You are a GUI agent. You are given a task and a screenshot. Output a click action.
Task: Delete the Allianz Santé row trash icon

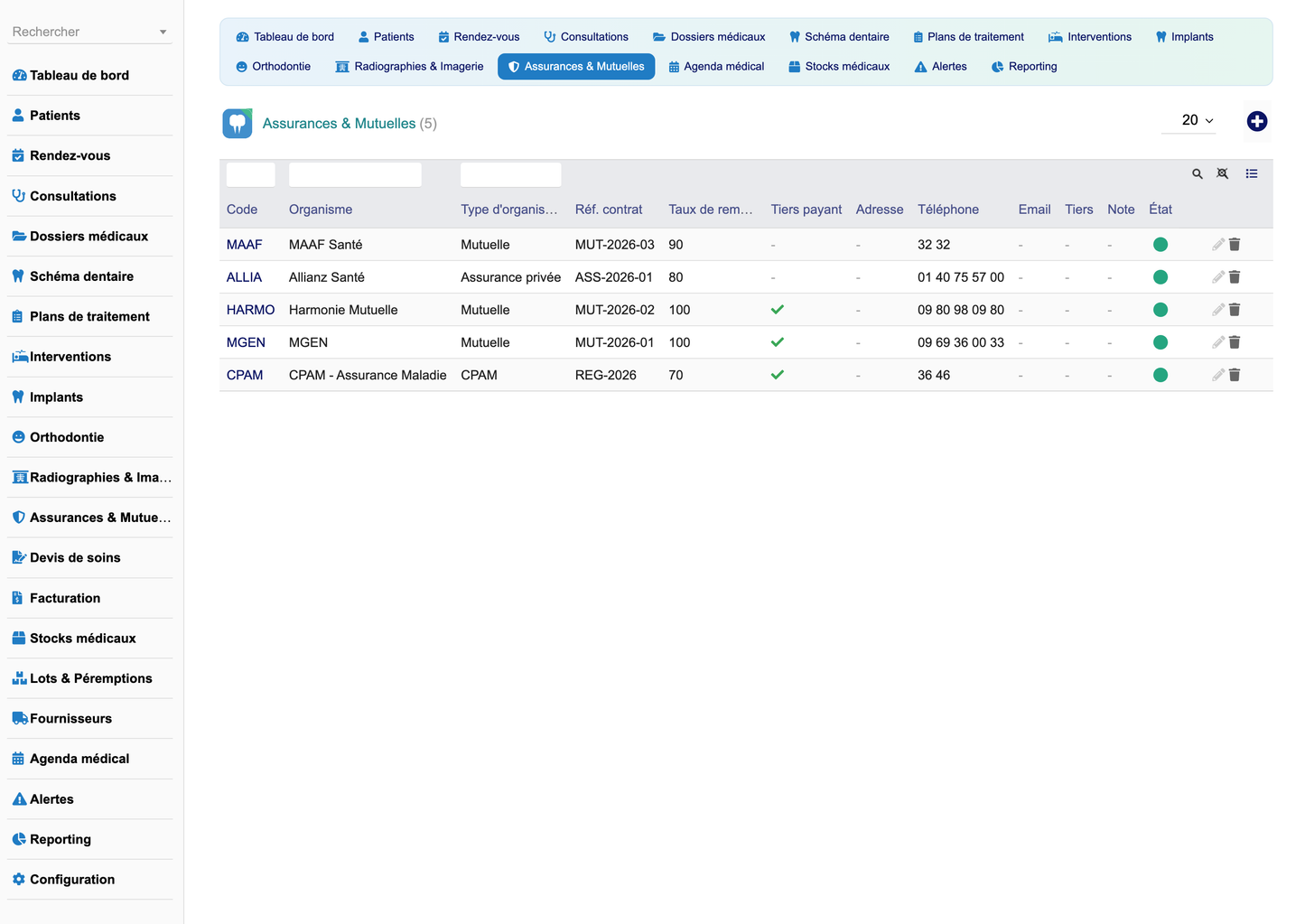(x=1235, y=277)
